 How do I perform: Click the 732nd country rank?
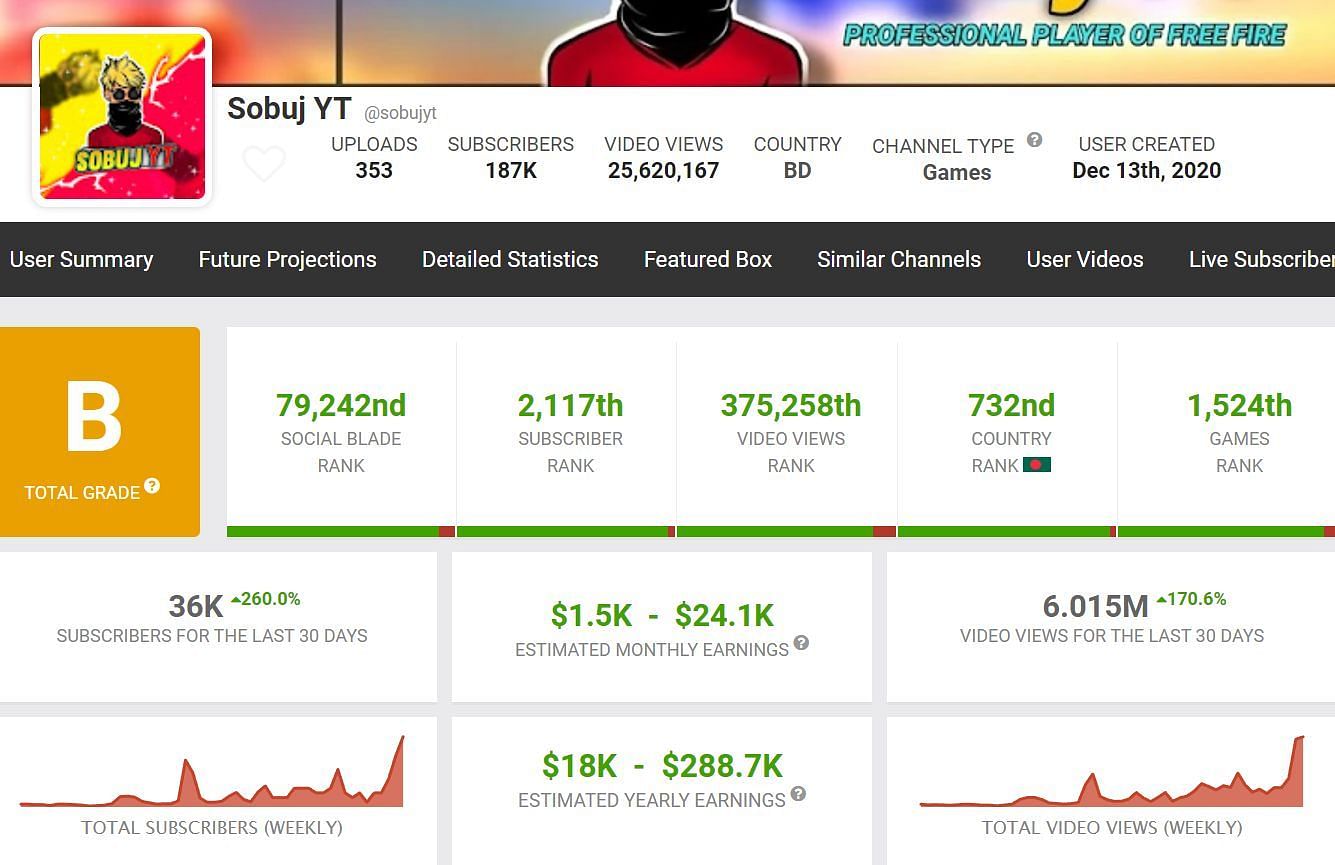[1011, 405]
